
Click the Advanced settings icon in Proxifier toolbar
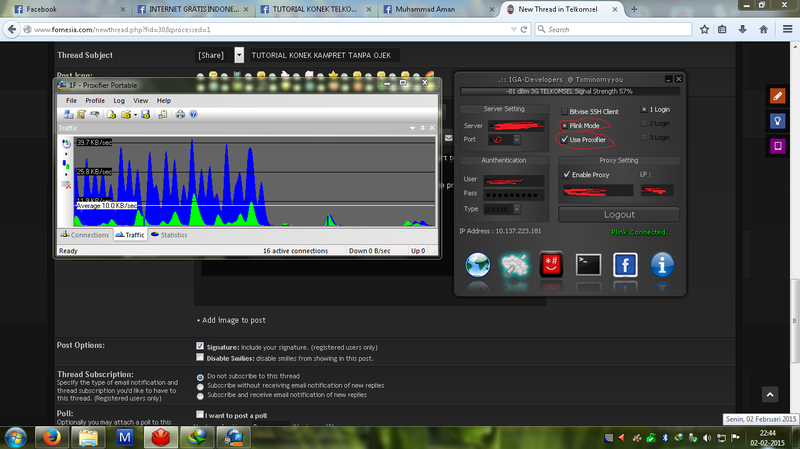click(163, 114)
